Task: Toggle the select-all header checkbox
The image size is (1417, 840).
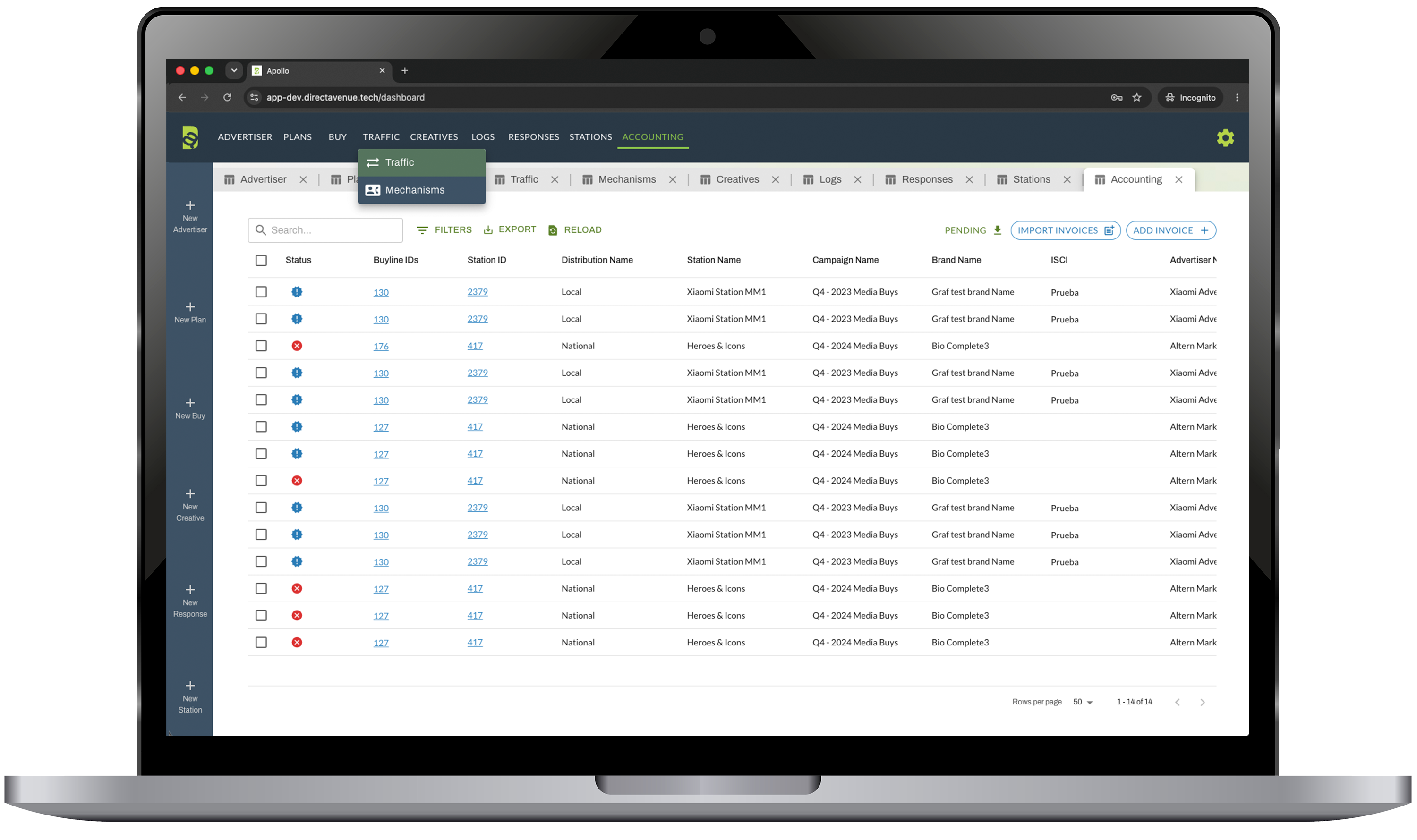Action: (x=261, y=260)
